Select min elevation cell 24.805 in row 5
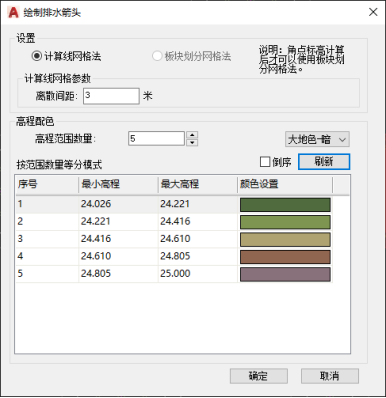This screenshot has width=386, height=398. point(118,274)
